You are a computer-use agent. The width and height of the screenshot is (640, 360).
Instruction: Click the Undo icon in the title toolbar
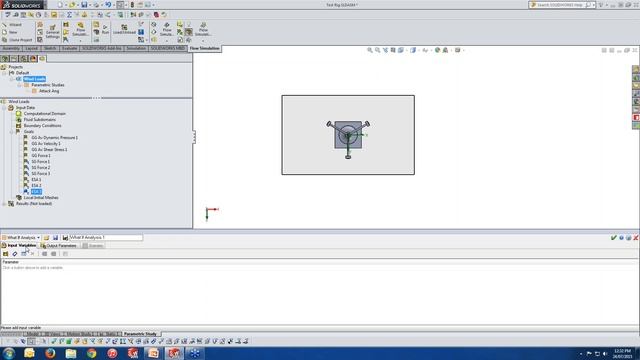click(108, 5)
